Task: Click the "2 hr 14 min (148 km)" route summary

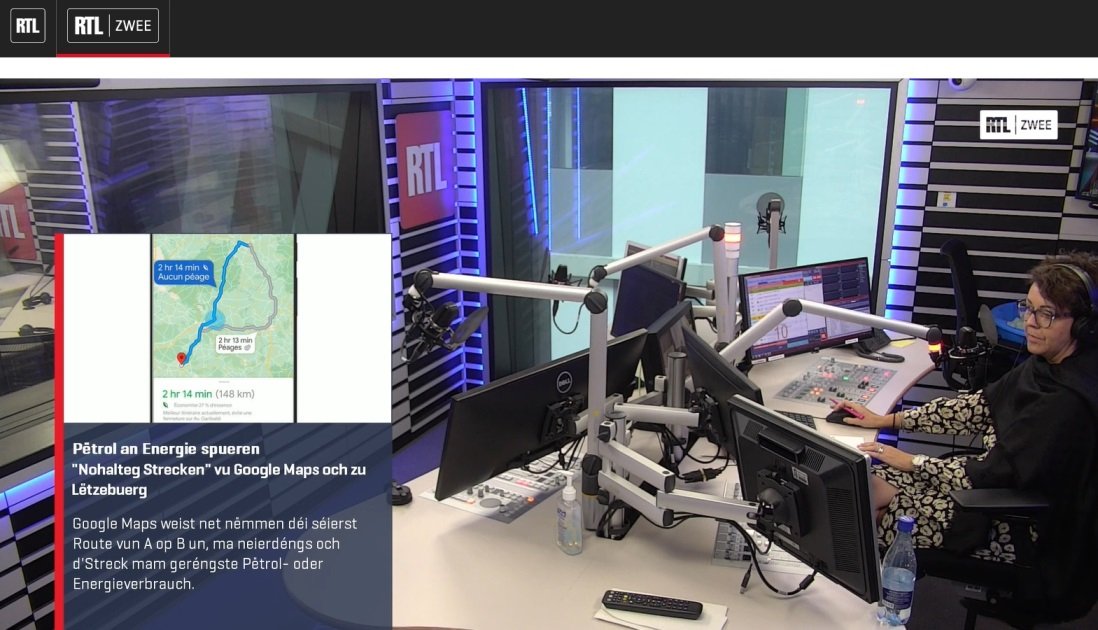Action: (x=209, y=394)
